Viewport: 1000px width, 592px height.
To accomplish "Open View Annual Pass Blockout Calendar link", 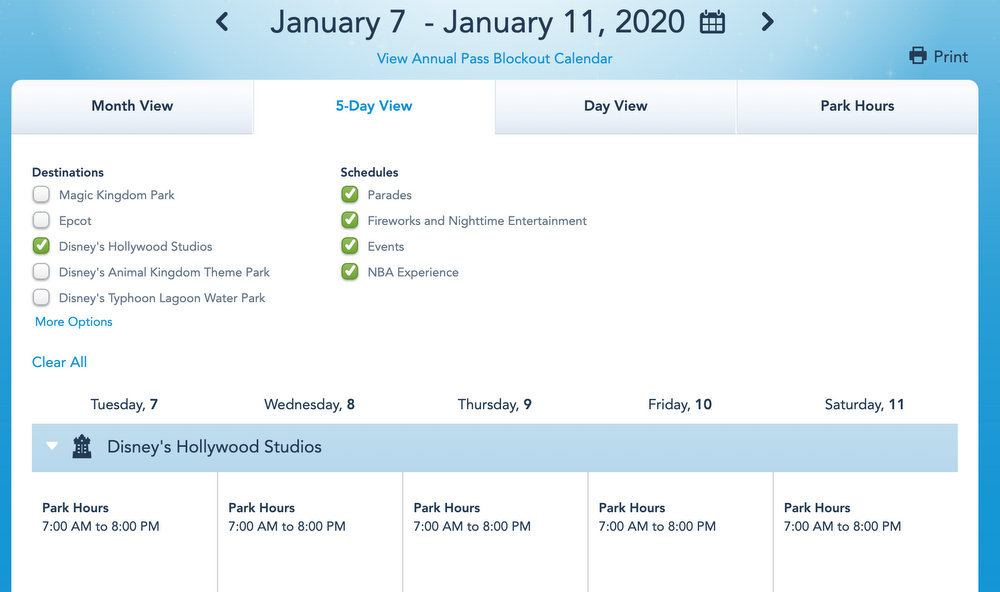I will click(x=494, y=59).
